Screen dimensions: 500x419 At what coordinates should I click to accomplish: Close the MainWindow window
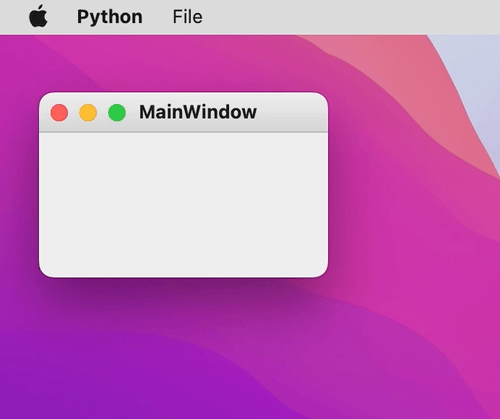coord(59,113)
